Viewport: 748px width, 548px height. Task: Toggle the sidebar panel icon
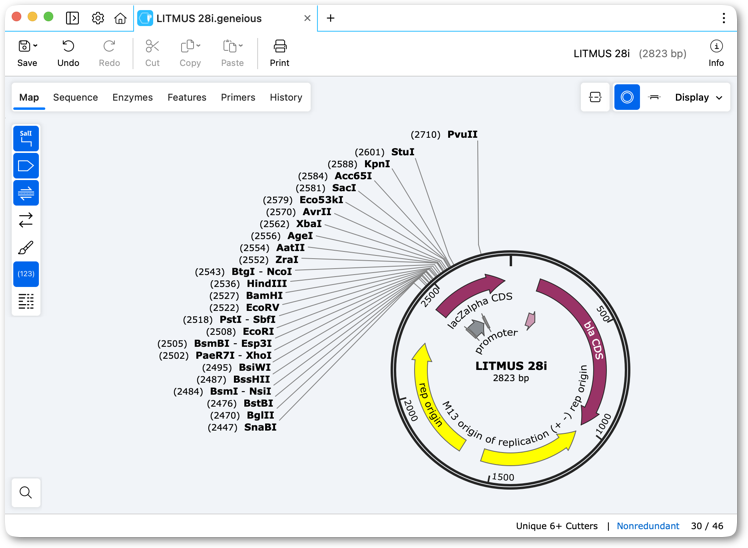[x=73, y=18]
